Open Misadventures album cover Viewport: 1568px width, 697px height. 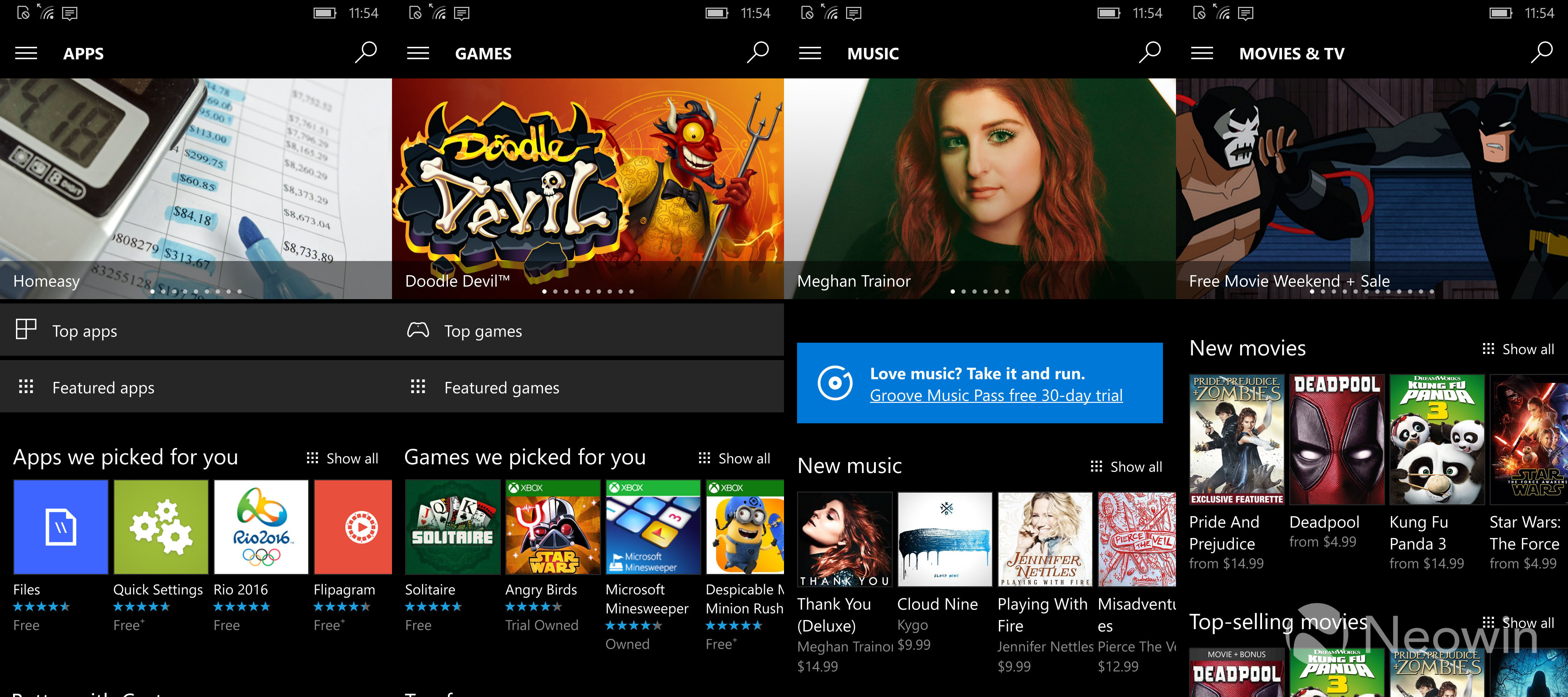1137,539
